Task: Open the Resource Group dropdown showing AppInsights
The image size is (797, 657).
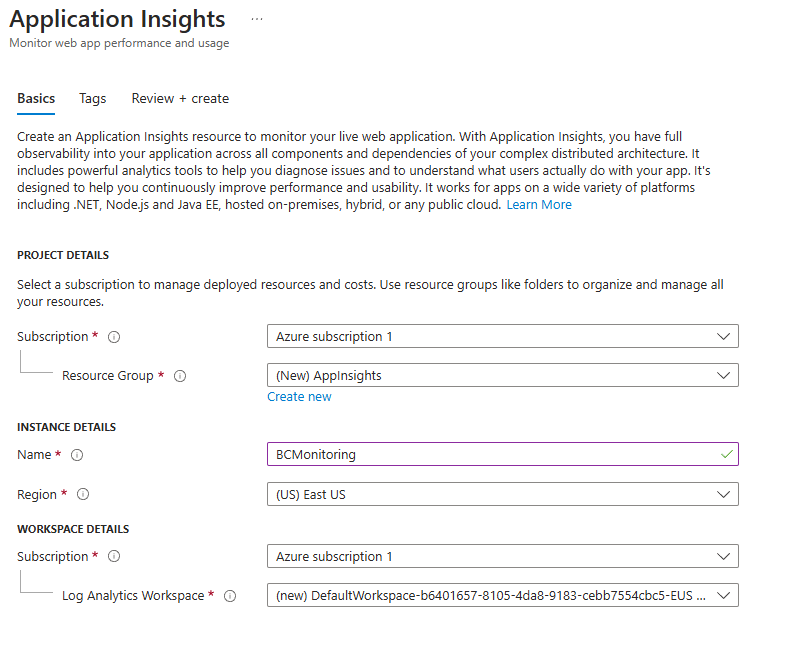Action: click(502, 375)
